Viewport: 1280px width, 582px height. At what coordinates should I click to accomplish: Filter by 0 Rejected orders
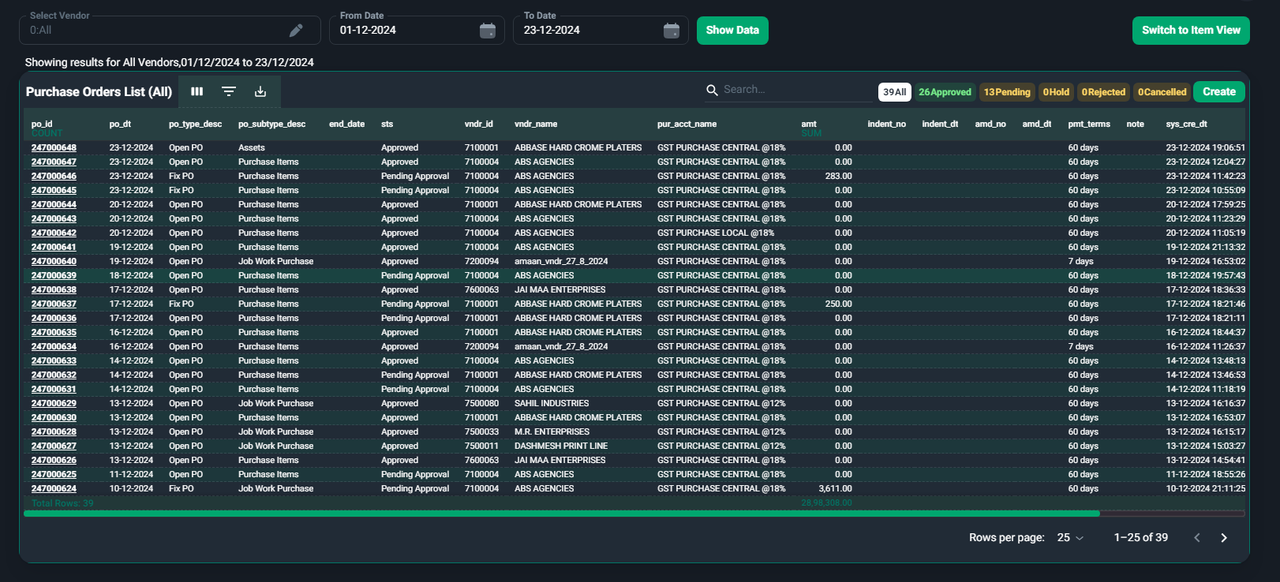click(x=1103, y=92)
